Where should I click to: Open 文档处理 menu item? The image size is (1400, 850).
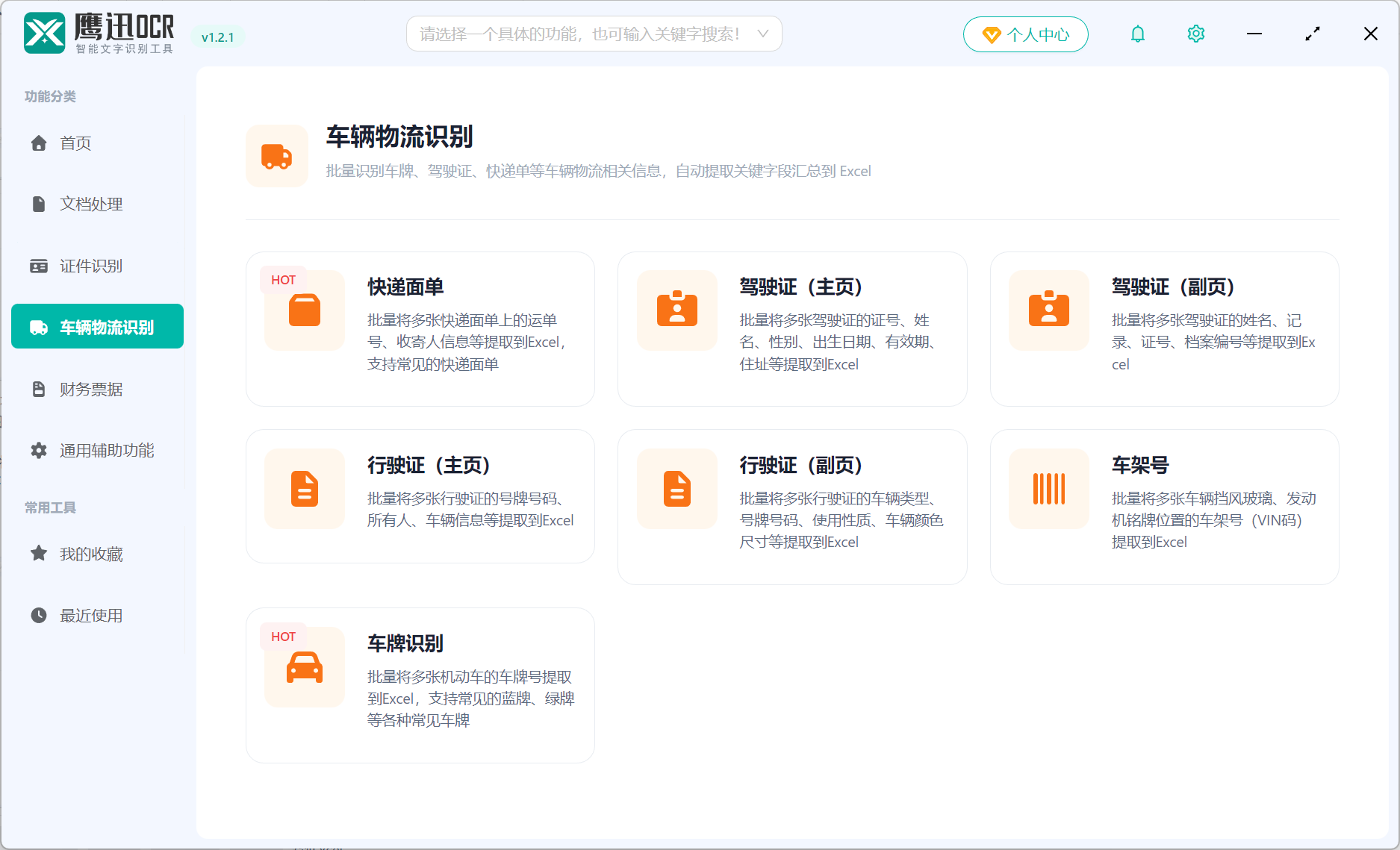coord(97,204)
